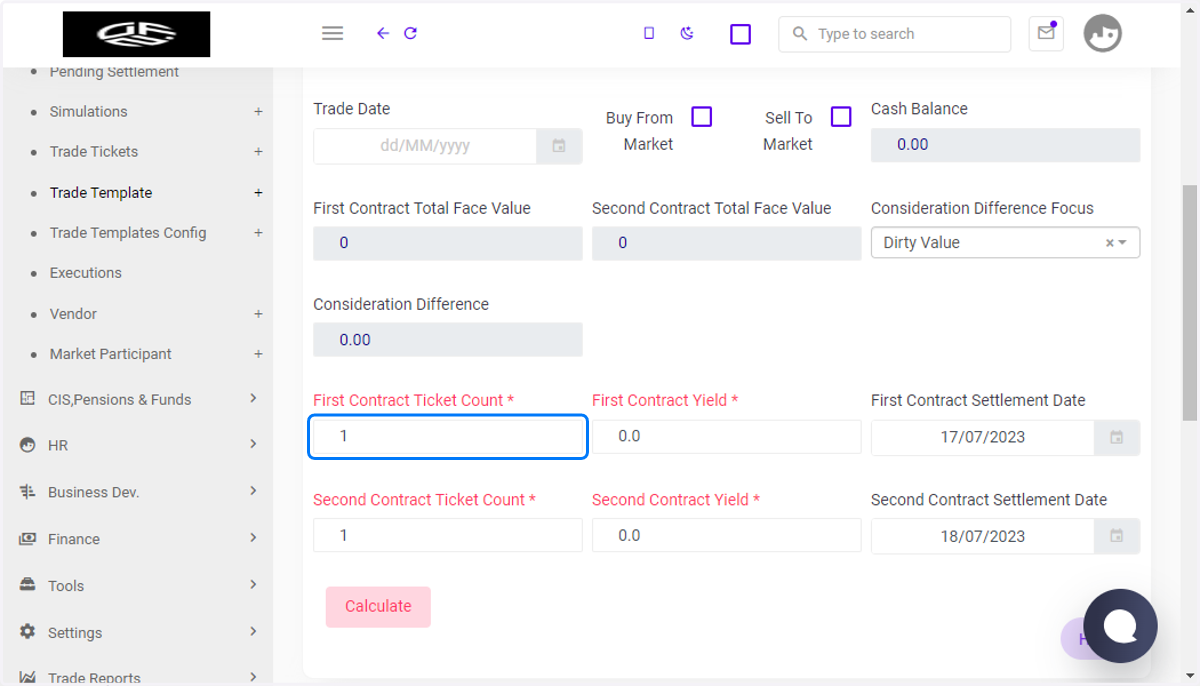Viewport: 1200px width, 686px height.
Task: Open the Trade Date calendar picker
Action: pos(559,146)
